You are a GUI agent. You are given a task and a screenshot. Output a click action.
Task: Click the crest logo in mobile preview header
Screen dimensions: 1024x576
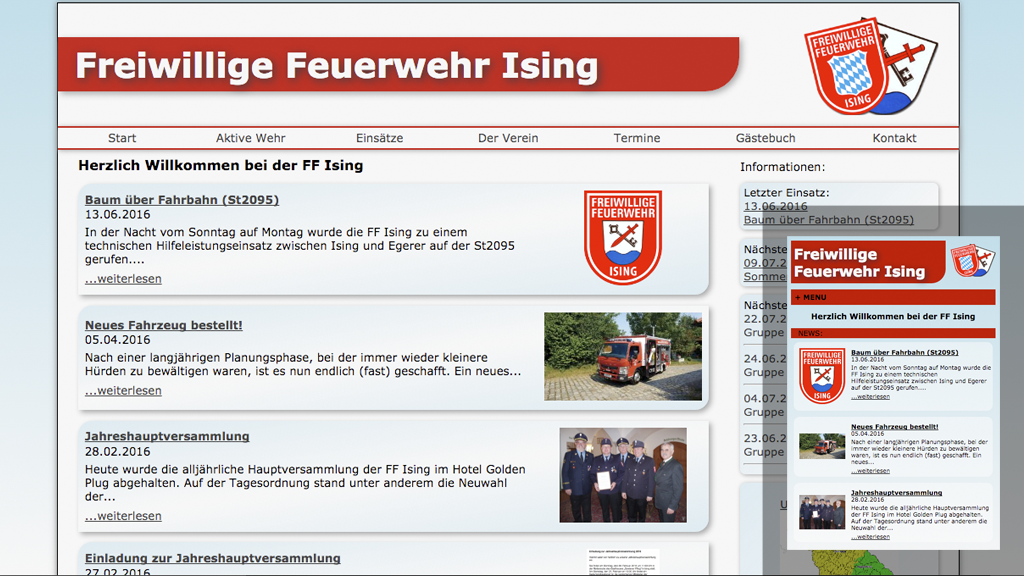click(970, 262)
